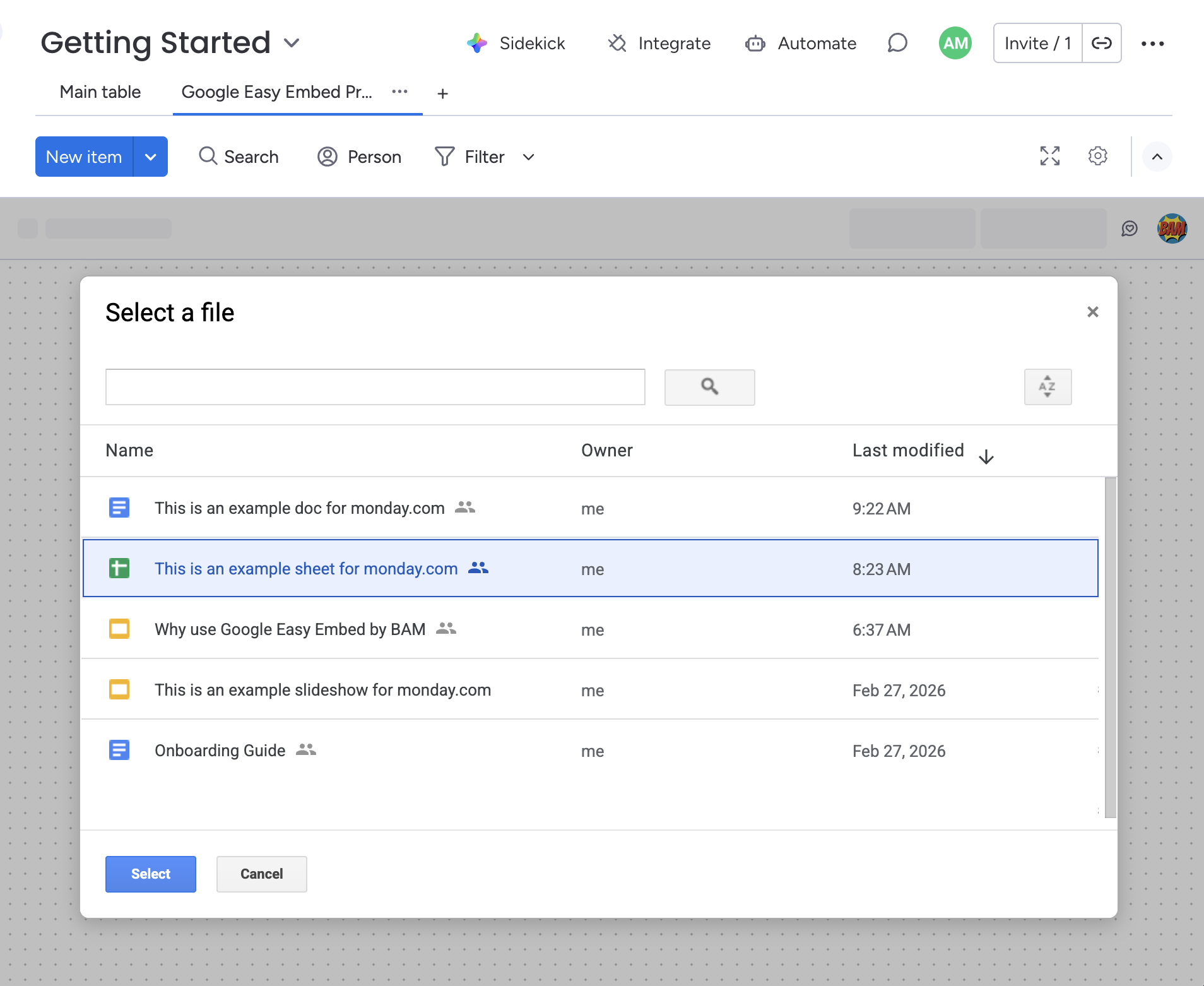1204x986 pixels.
Task: Toggle A-Z alphabetical sorting
Action: click(1048, 387)
